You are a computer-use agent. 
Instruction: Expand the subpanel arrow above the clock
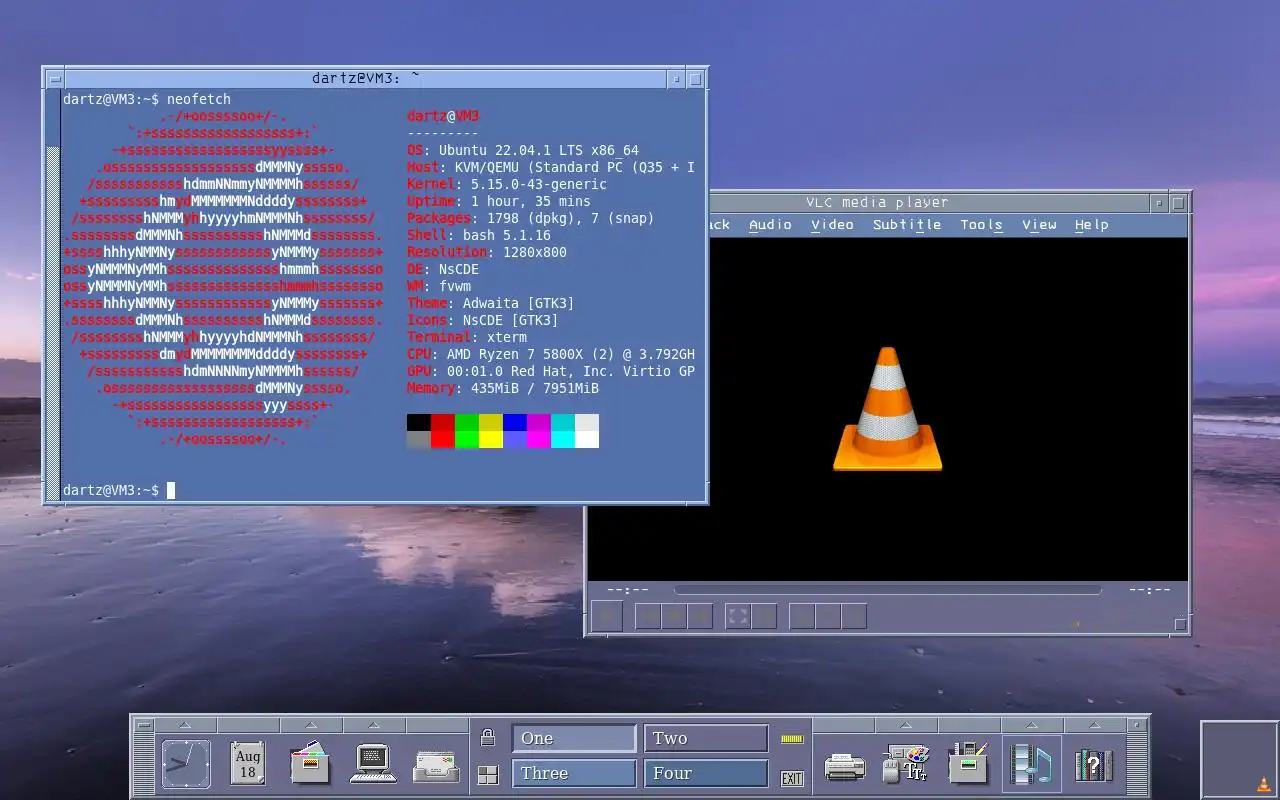[186, 725]
